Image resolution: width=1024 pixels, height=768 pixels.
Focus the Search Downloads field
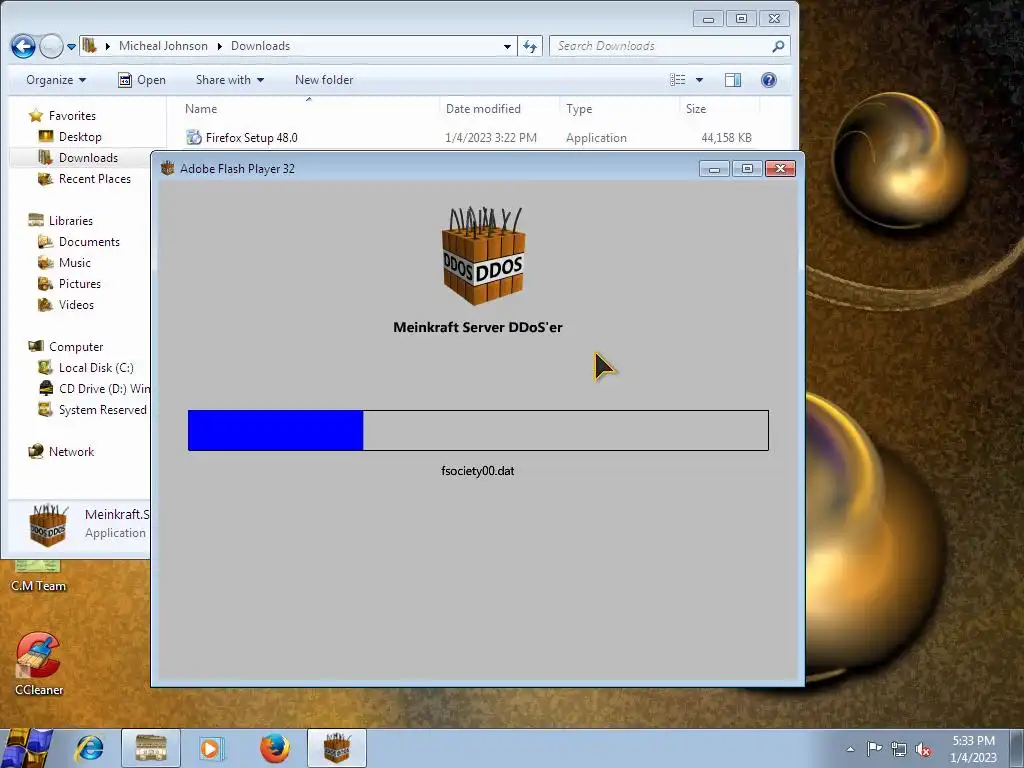(669, 46)
